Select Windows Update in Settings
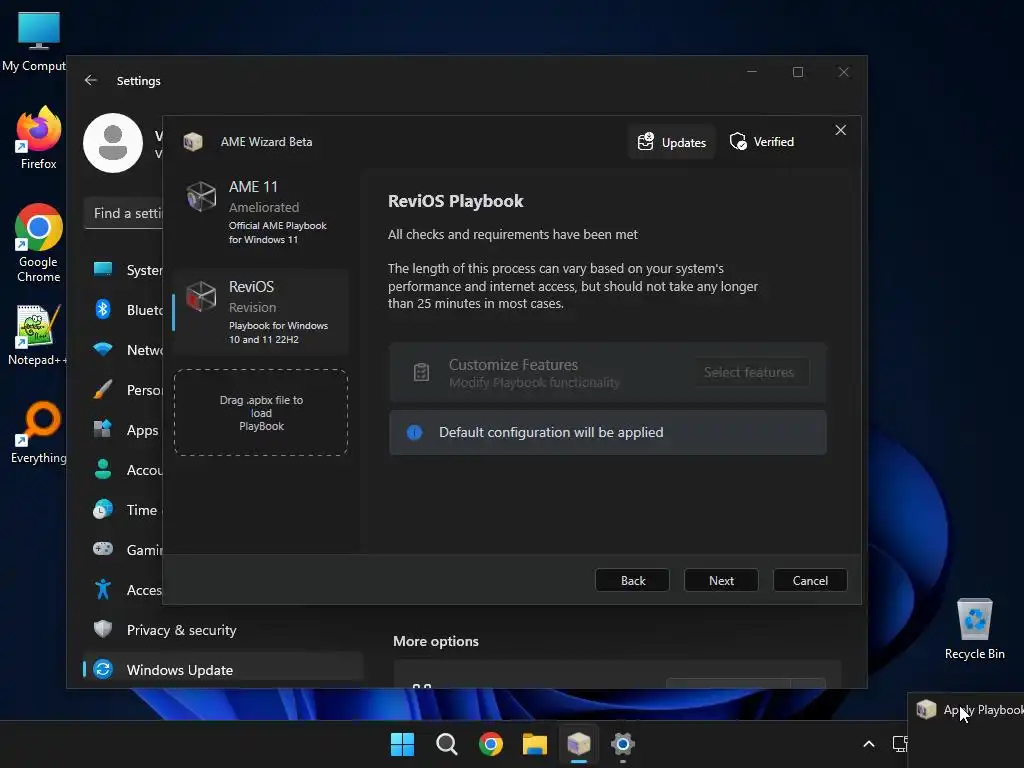Viewport: 1024px width, 768px height. click(222, 669)
